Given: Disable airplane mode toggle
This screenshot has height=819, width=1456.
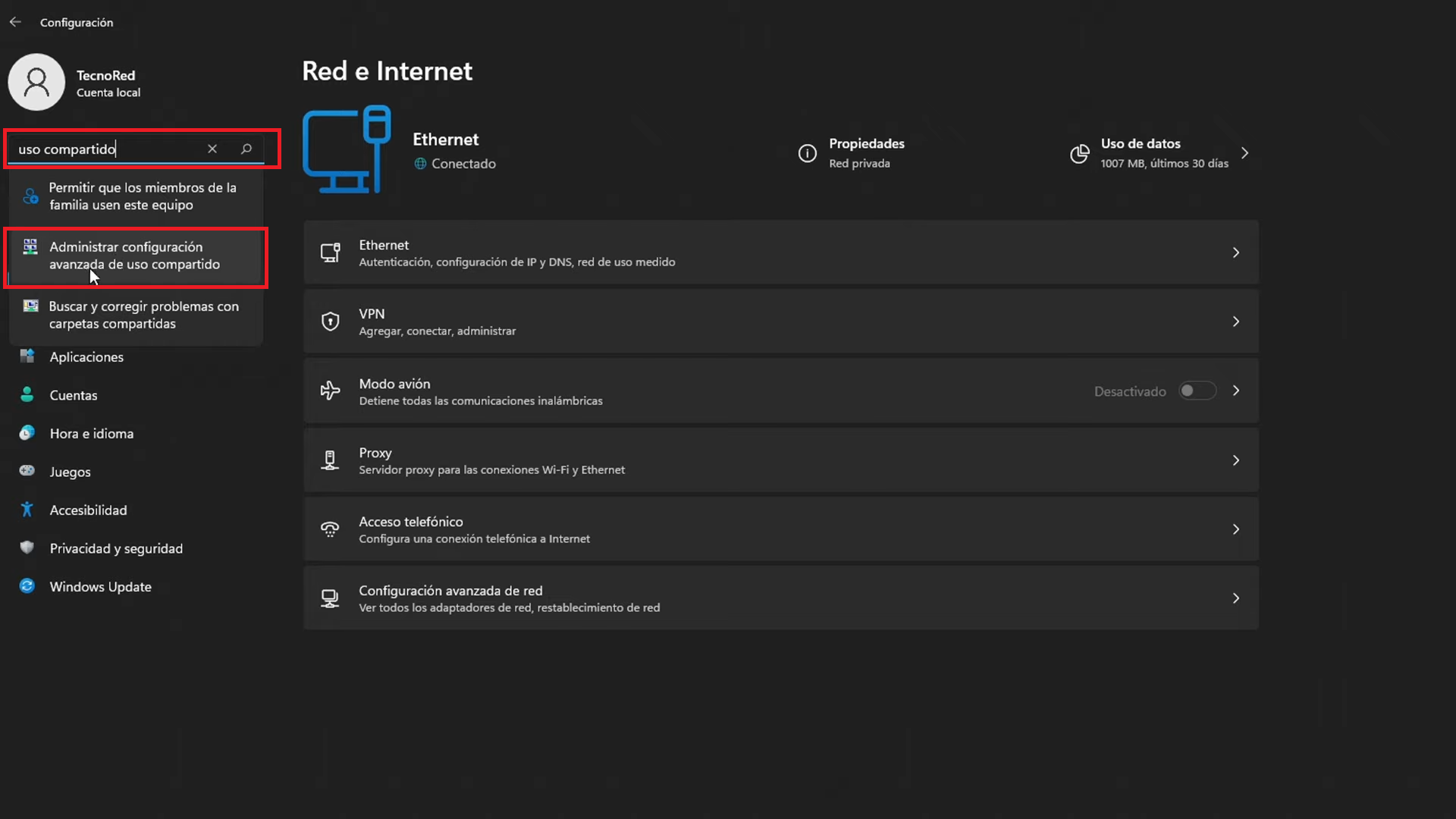Looking at the screenshot, I should (1197, 390).
